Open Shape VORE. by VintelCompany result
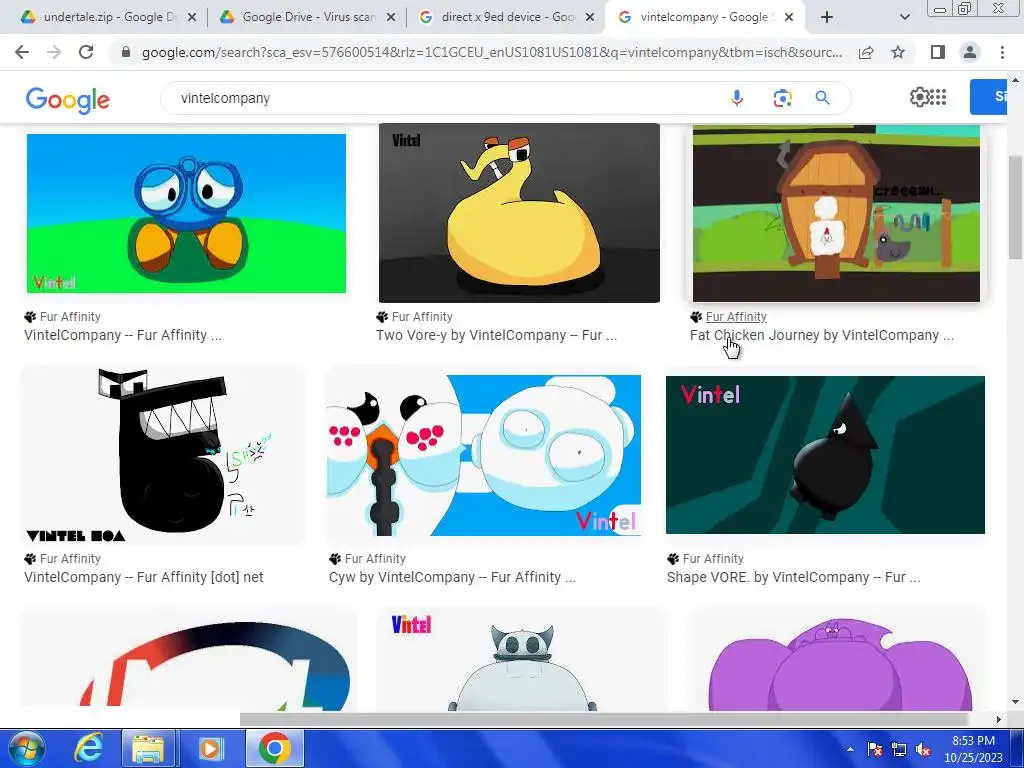This screenshot has width=1024, height=768. (793, 577)
